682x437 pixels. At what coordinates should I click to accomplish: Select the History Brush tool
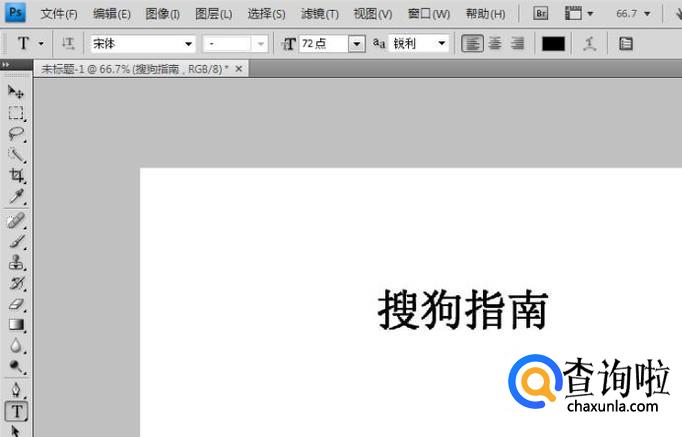[16, 284]
